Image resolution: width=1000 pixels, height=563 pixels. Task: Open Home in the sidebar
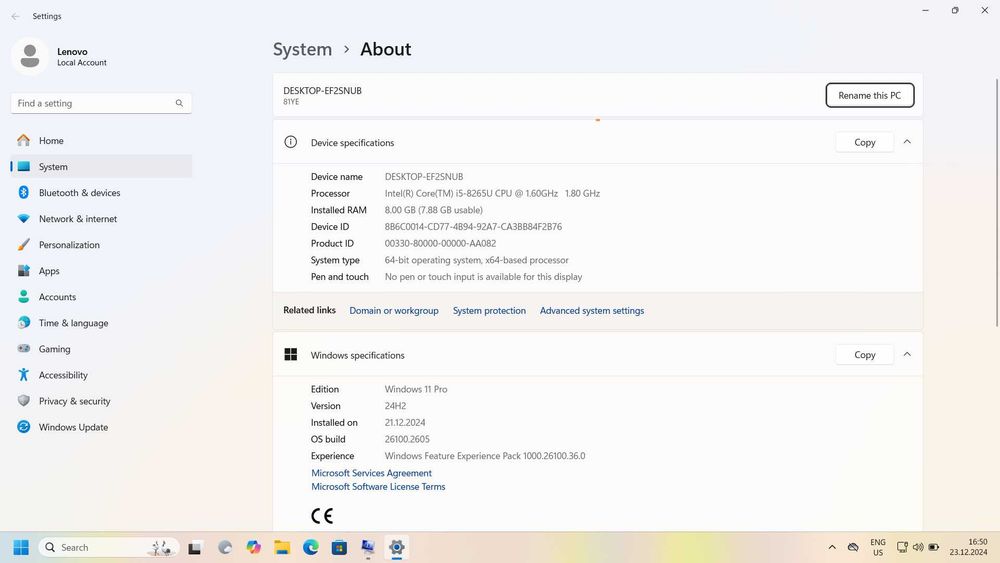click(x=101, y=140)
